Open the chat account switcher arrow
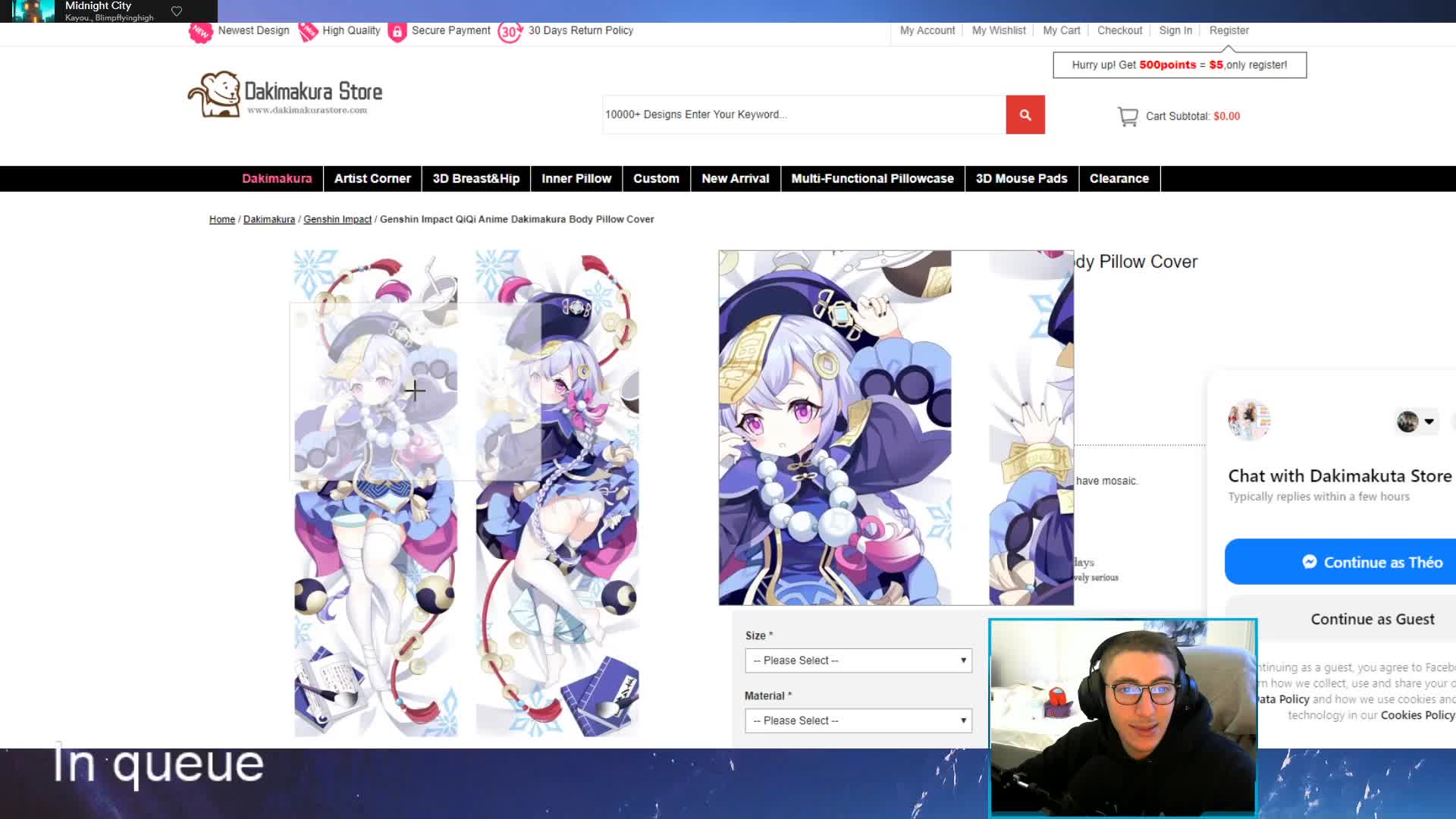 1429,422
